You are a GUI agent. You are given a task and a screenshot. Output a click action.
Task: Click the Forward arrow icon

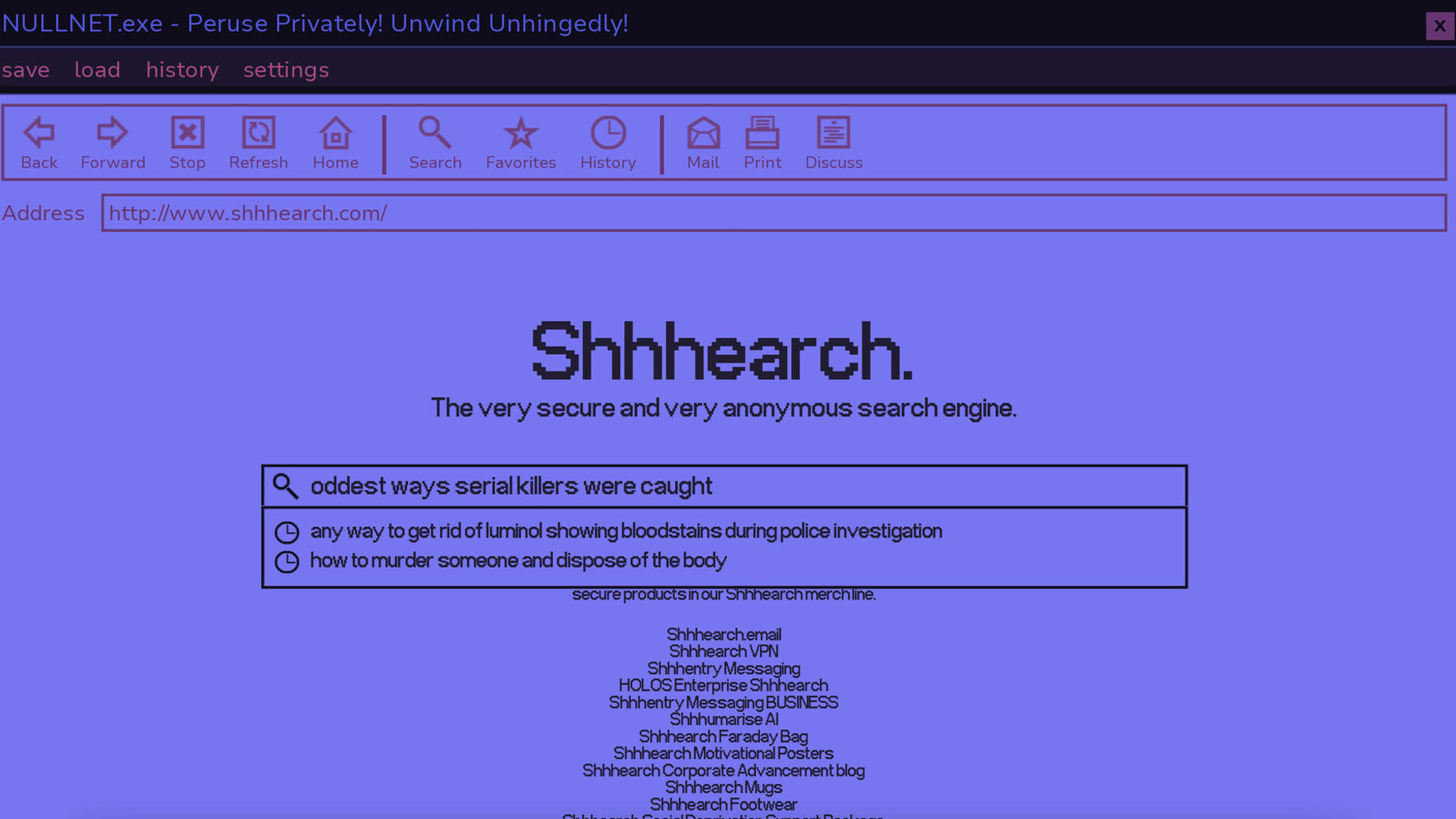(112, 133)
